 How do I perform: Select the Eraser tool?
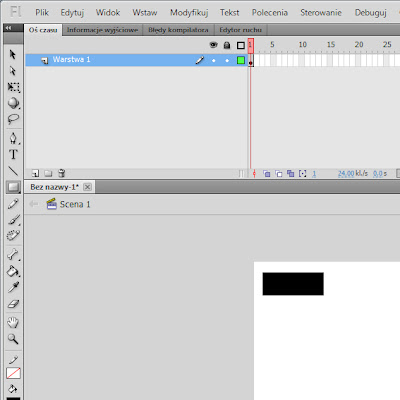tap(13, 304)
